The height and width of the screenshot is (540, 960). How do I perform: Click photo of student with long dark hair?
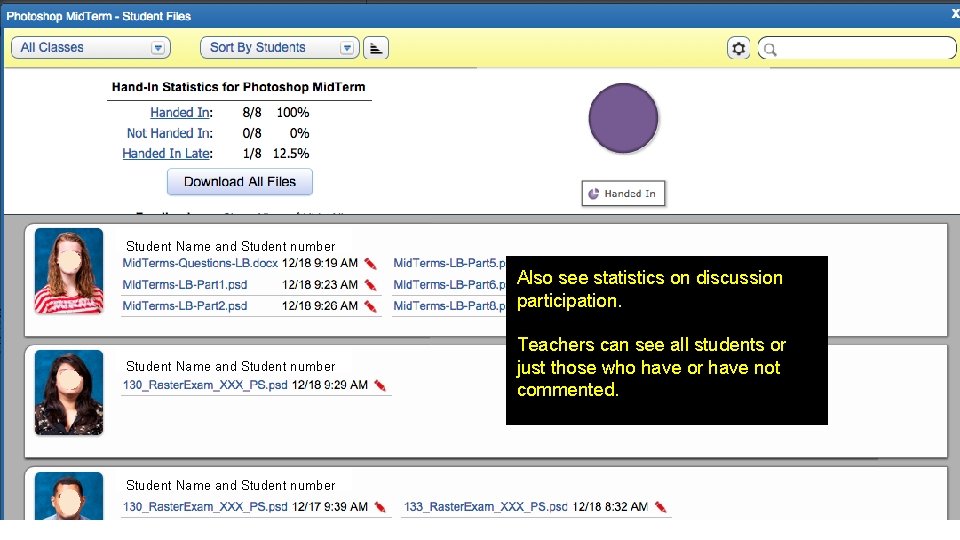coord(69,392)
